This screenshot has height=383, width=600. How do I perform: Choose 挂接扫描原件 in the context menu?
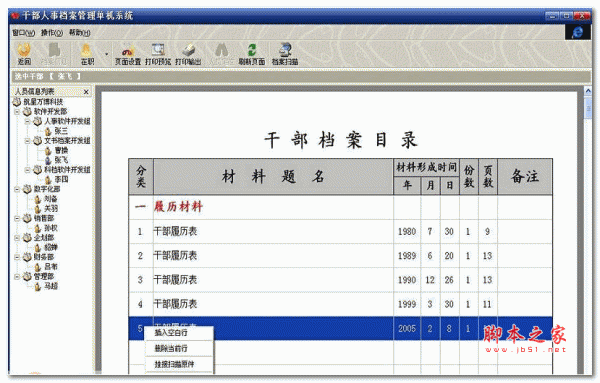point(174,364)
